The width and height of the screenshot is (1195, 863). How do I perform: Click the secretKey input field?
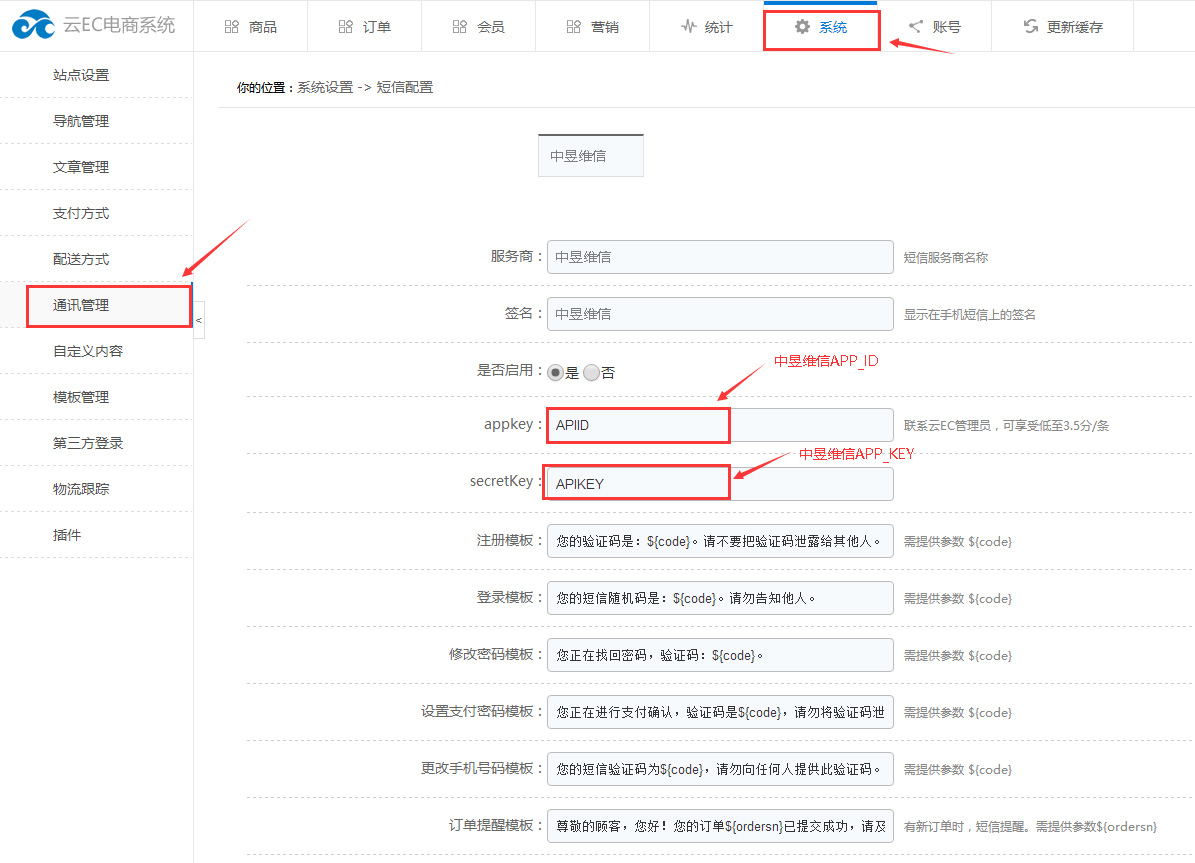719,484
